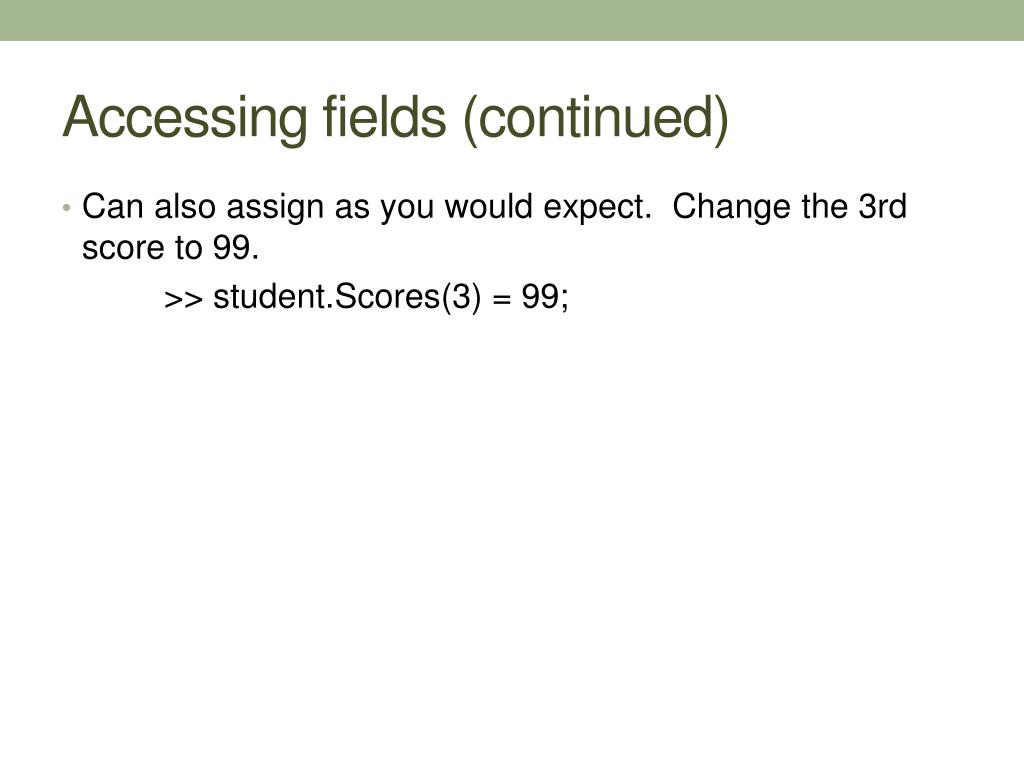1024x768 pixels.
Task: Click the word 'would' in the bullet
Action: 488,206
